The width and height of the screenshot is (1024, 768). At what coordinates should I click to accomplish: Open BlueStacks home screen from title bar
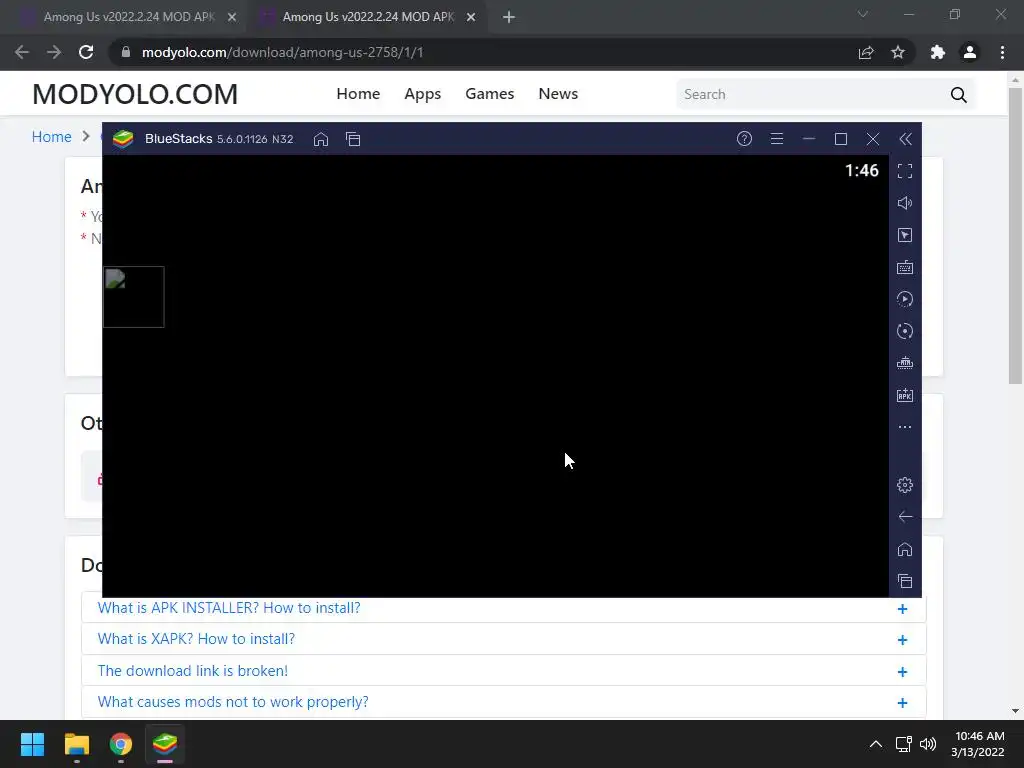pos(321,139)
